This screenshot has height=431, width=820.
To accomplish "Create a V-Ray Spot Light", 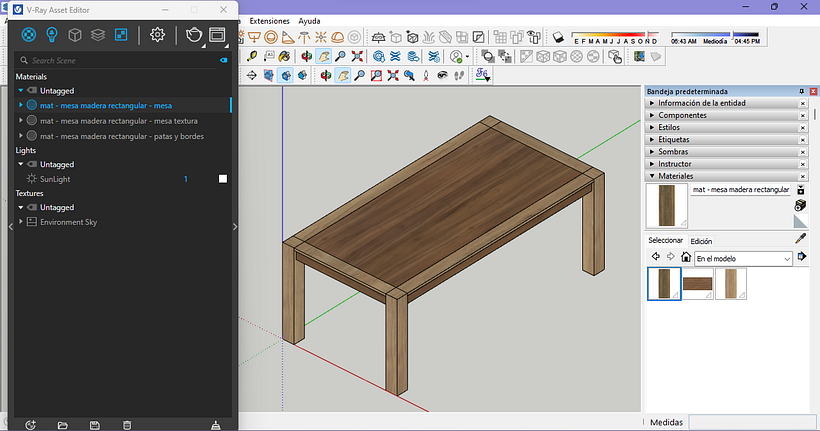I will click(x=288, y=37).
